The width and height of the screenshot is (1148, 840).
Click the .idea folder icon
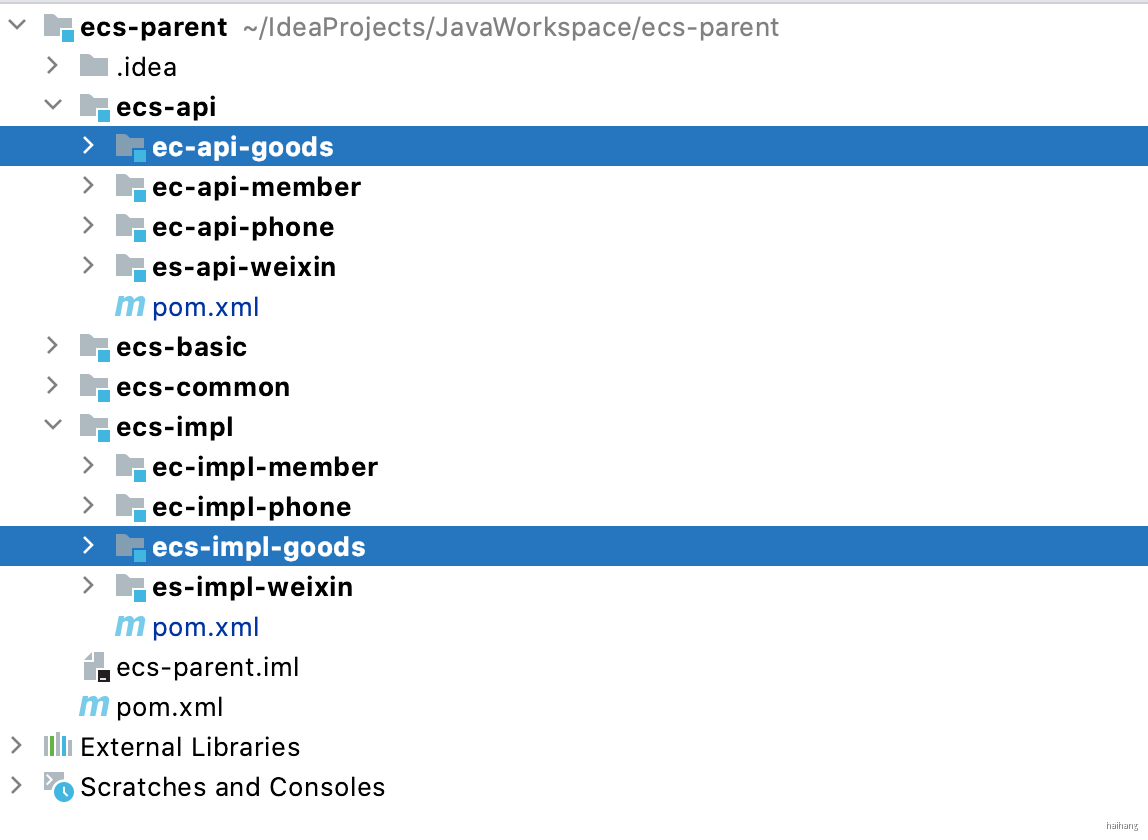(x=94, y=67)
